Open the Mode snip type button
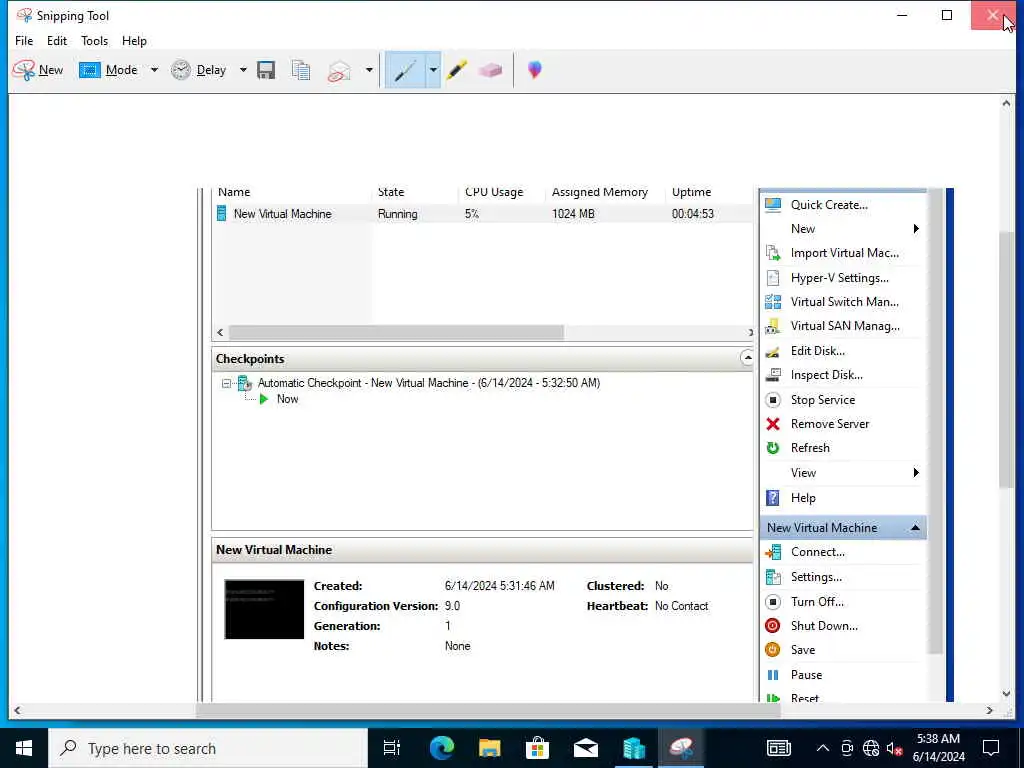This screenshot has height=768, width=1024. (108, 70)
